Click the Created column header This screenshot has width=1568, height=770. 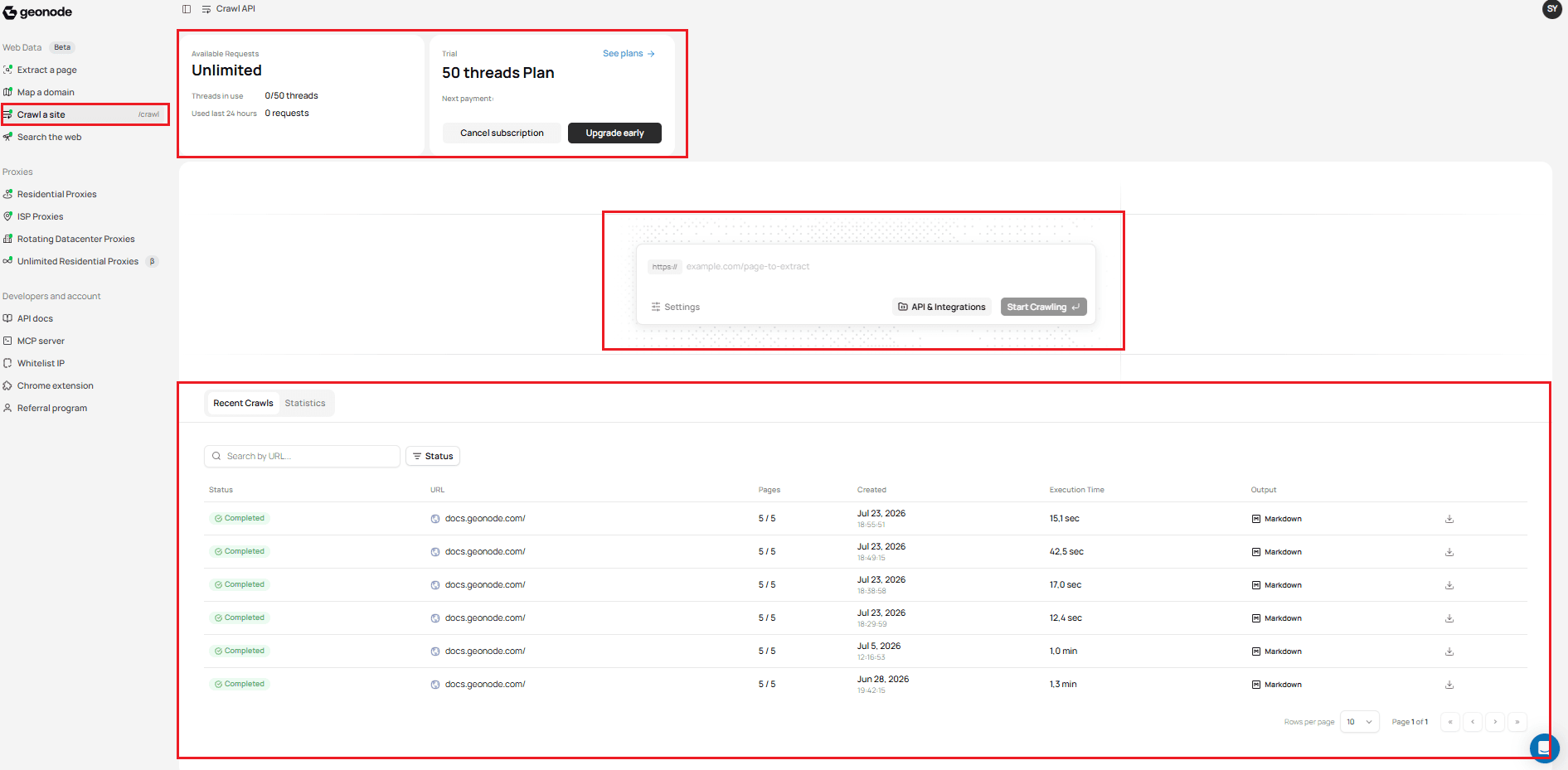tap(871, 490)
